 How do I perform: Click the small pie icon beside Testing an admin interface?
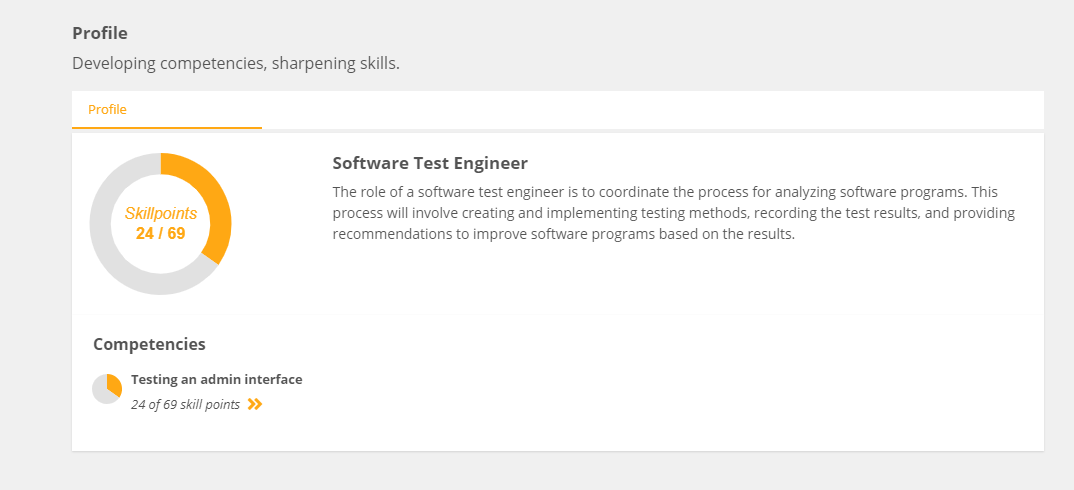point(107,389)
